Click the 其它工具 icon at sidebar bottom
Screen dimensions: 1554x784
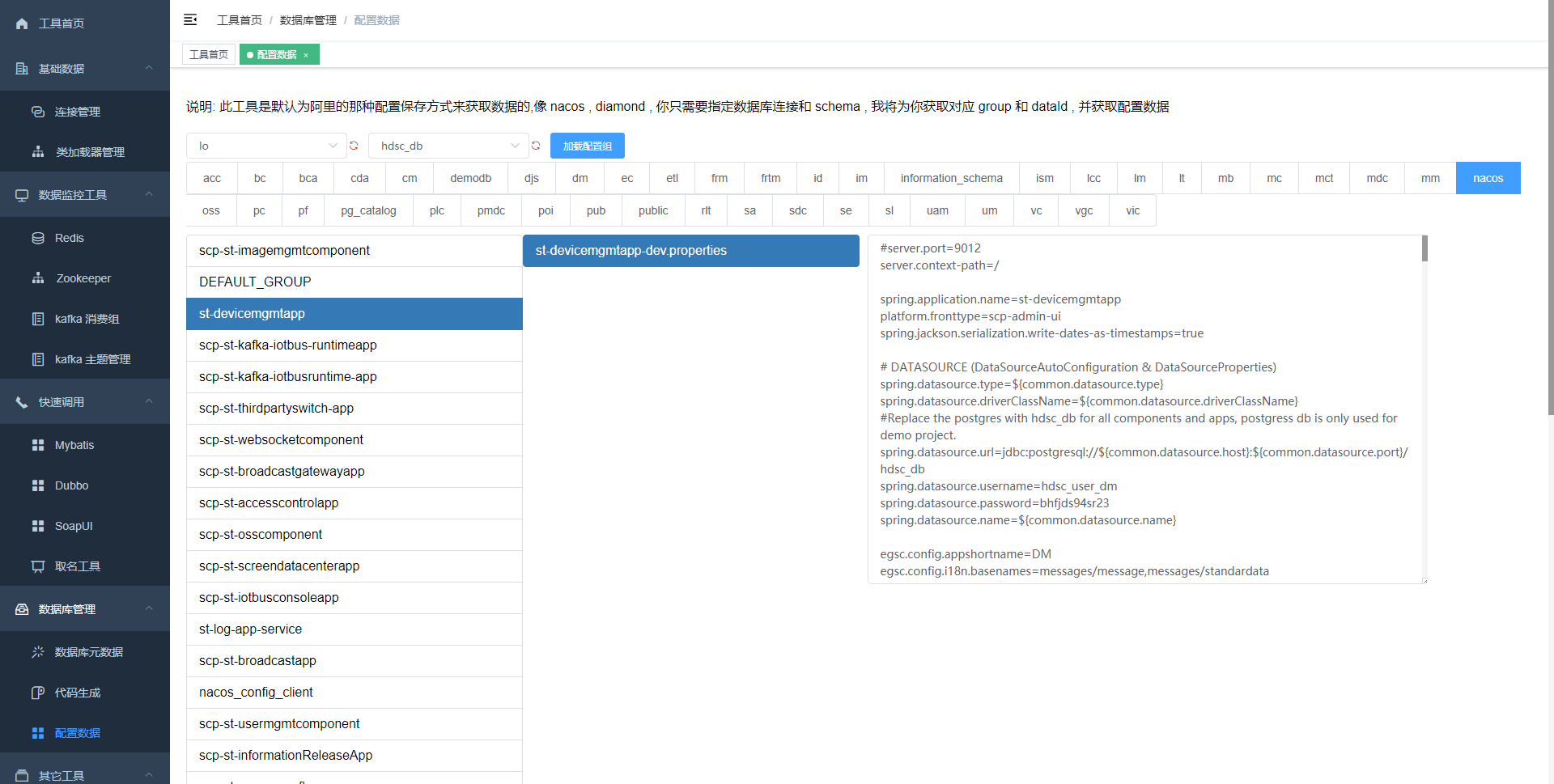click(x=22, y=775)
